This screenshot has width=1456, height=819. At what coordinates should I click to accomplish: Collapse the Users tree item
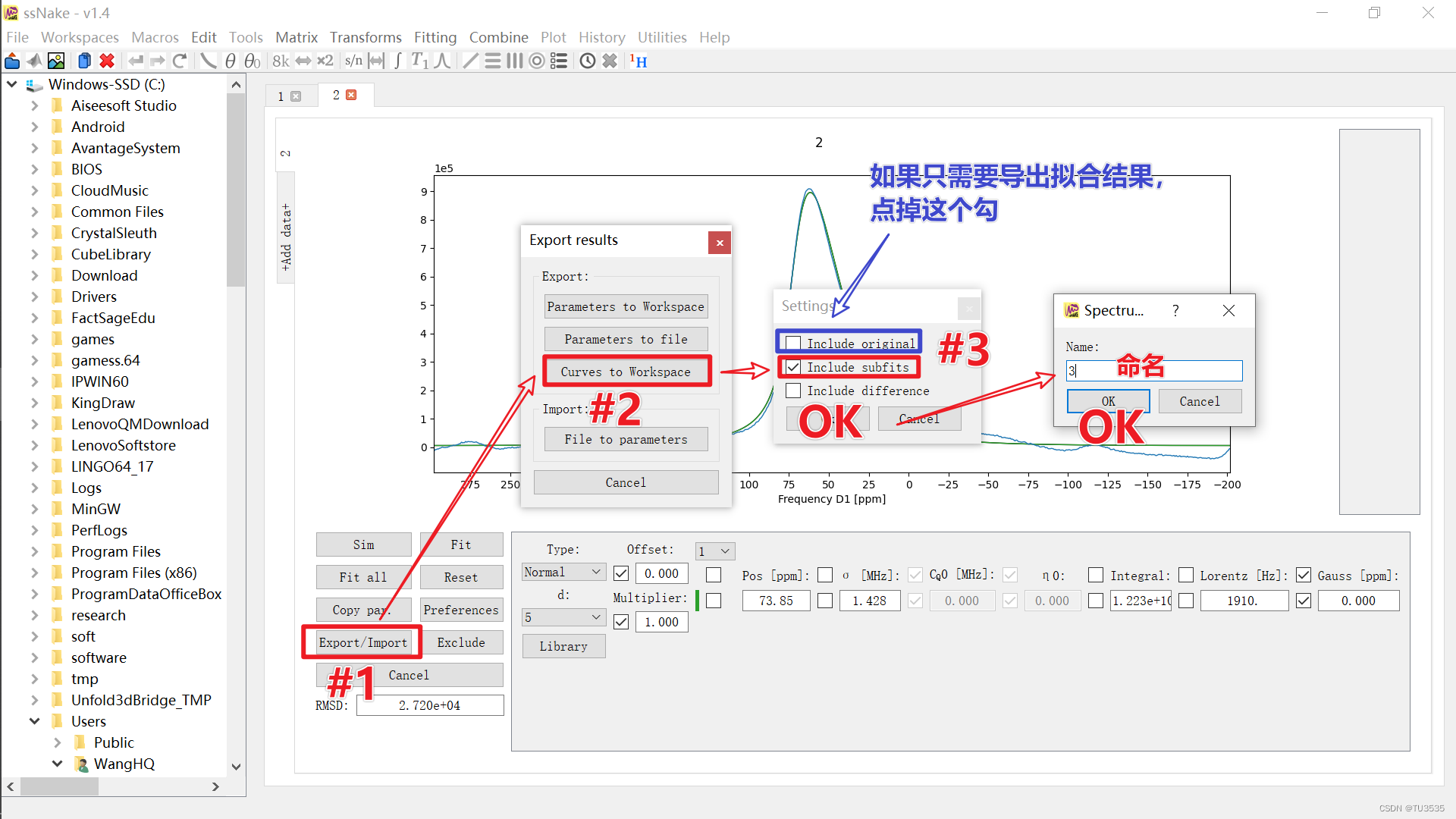[34, 720]
